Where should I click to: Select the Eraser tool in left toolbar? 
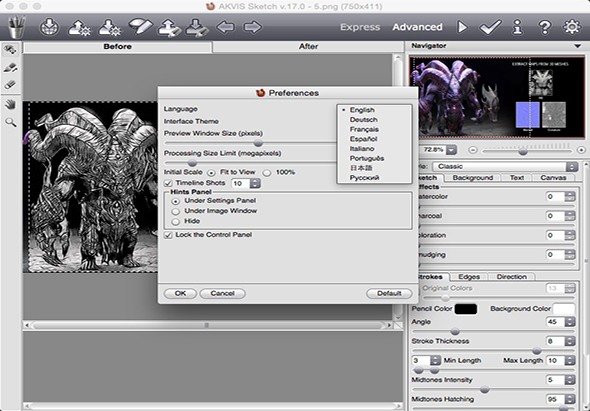tap(11, 85)
